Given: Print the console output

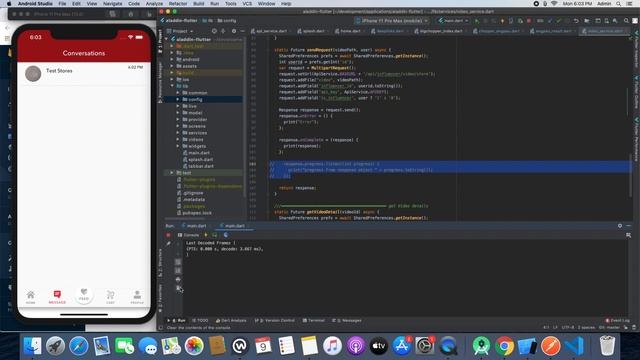Looking at the screenshot, I should (178, 279).
